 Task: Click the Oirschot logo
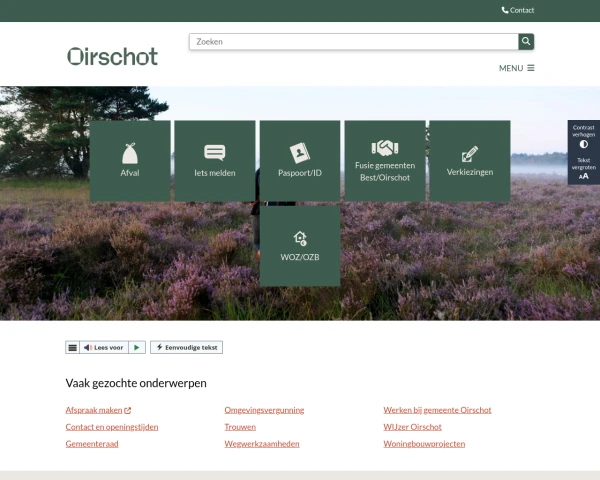(112, 56)
